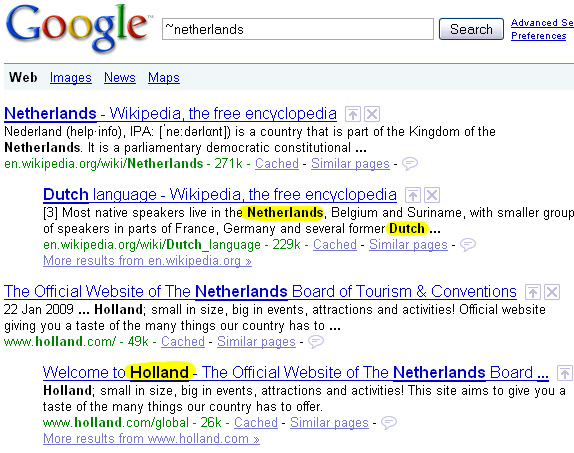Open the Advanced Search link
Viewport: 574px width, 453px height.
[542, 23]
